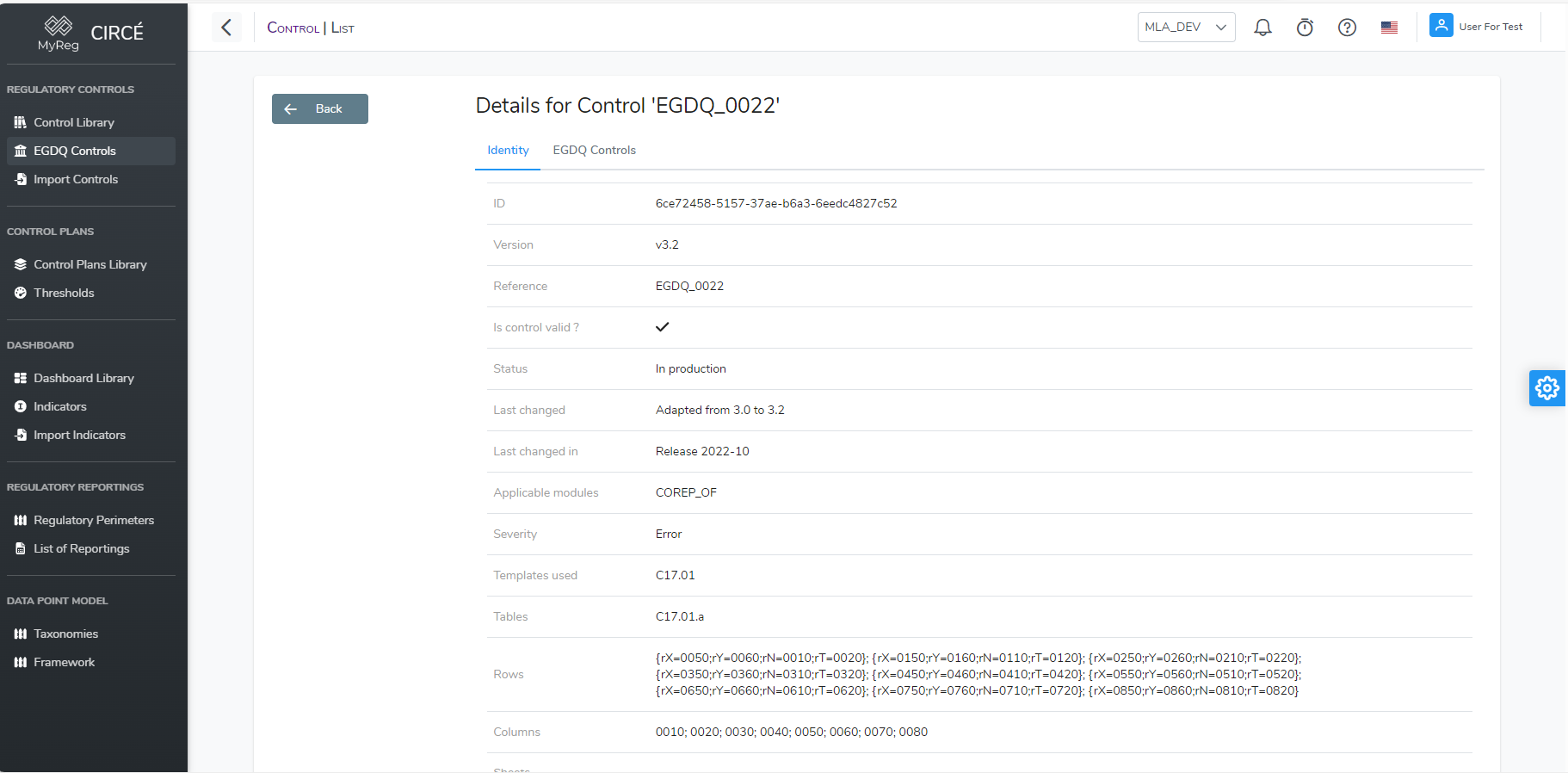Open Indicators from sidebar
The width and height of the screenshot is (1568, 773).
pos(60,407)
